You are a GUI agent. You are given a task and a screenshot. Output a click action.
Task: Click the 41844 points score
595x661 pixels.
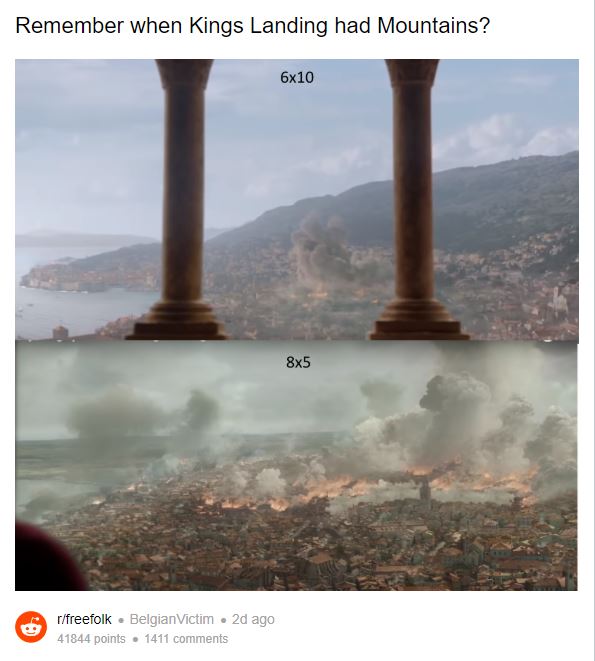[x=91, y=639]
